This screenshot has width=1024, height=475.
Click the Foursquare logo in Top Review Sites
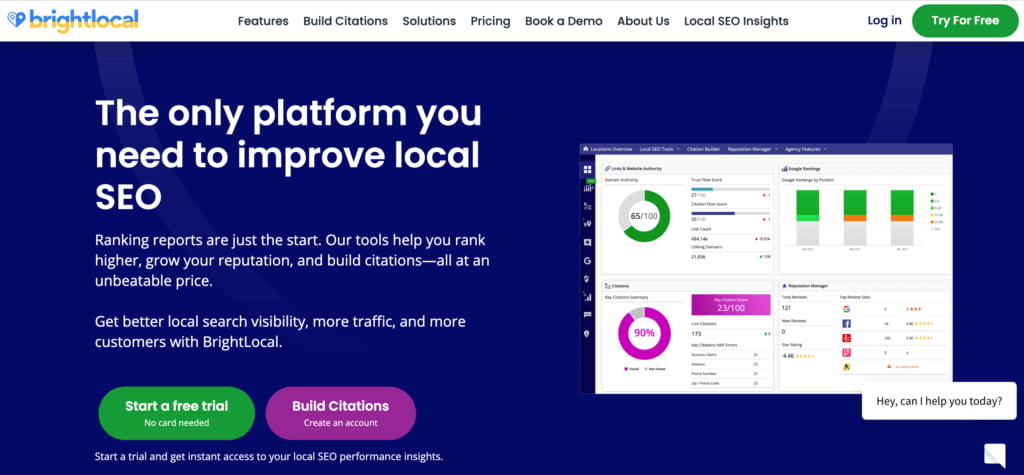[x=846, y=352]
